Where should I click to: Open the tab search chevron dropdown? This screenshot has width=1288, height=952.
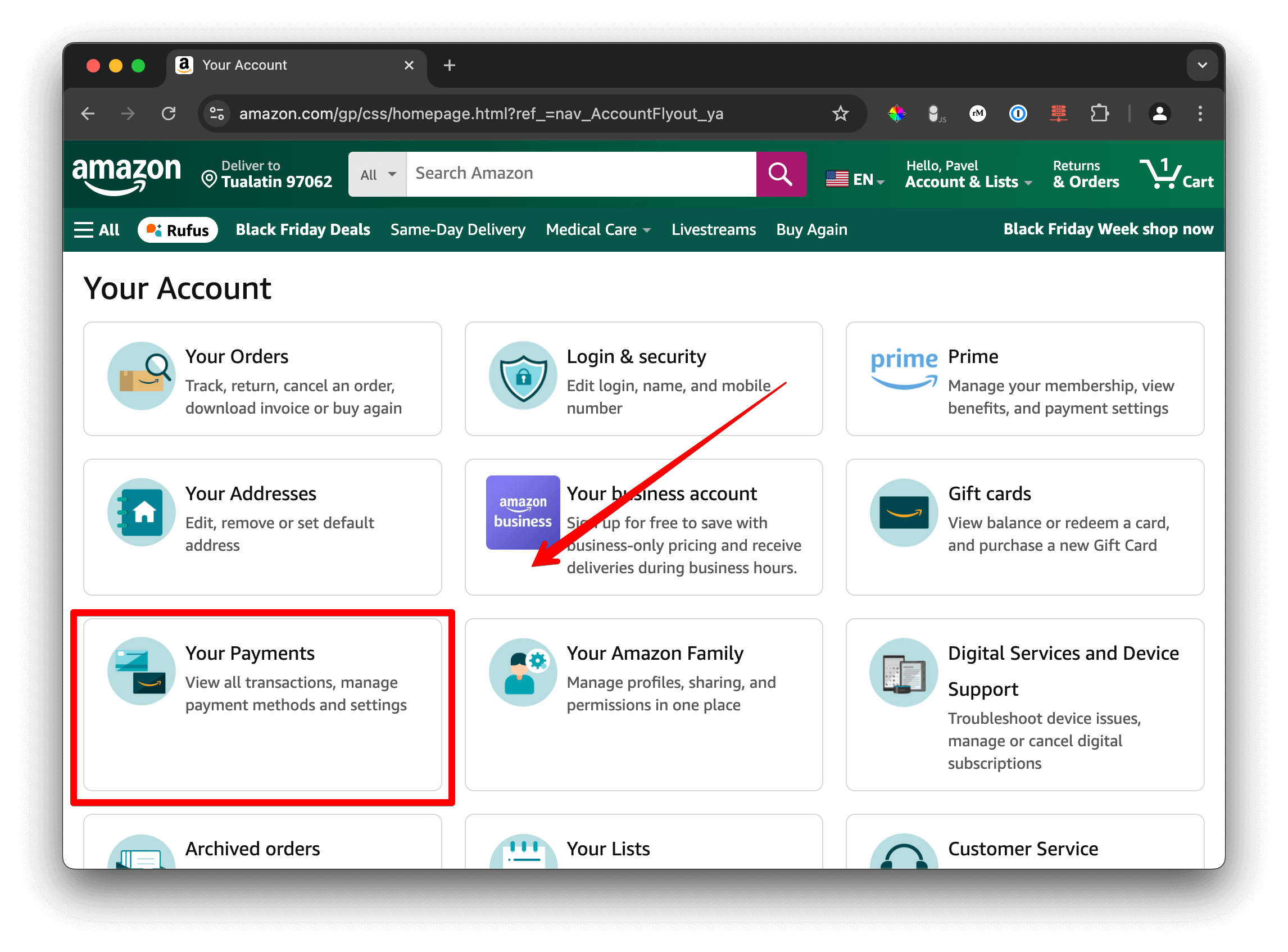1202,65
